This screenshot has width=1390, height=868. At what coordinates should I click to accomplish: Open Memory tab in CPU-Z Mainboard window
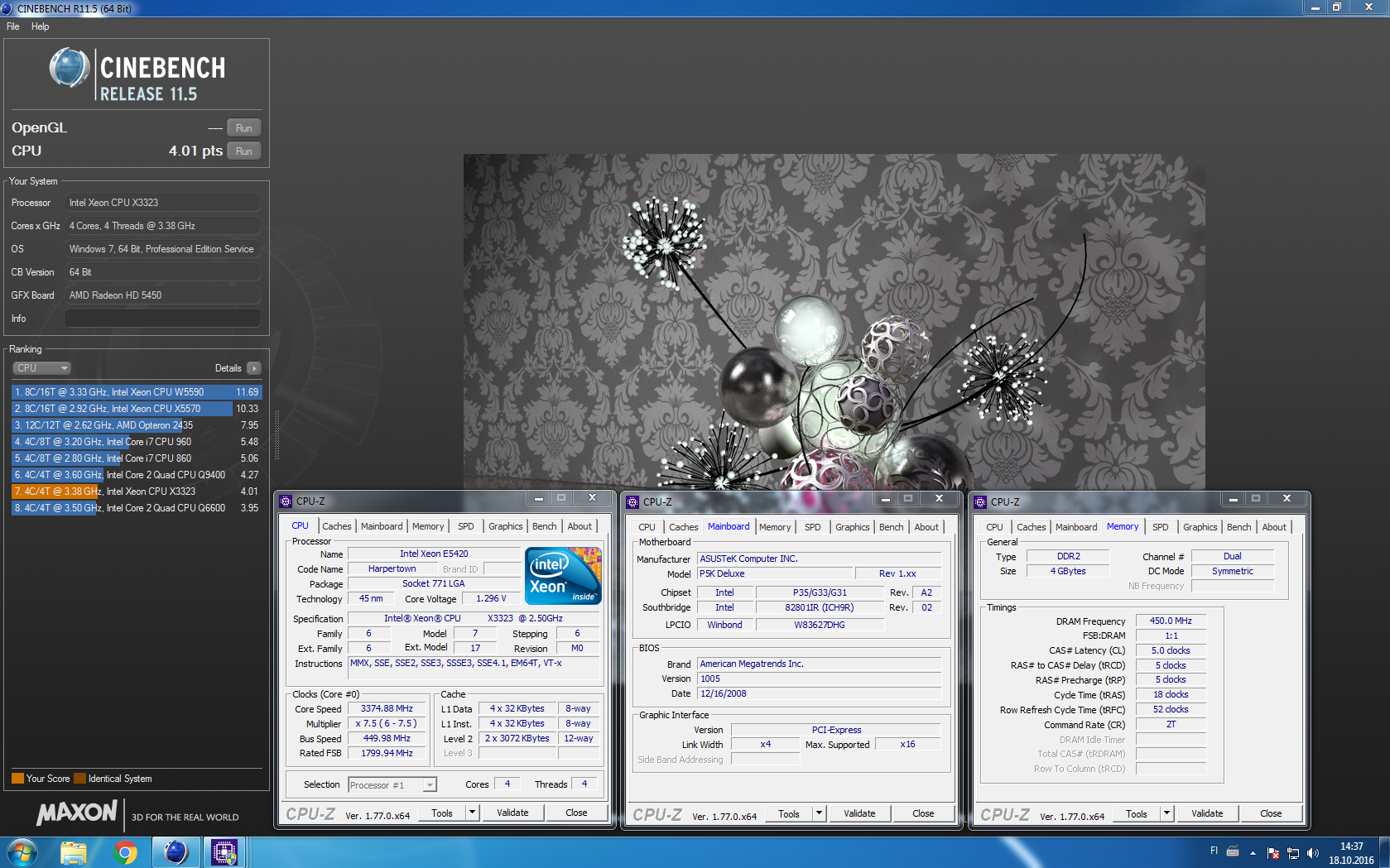point(775,527)
